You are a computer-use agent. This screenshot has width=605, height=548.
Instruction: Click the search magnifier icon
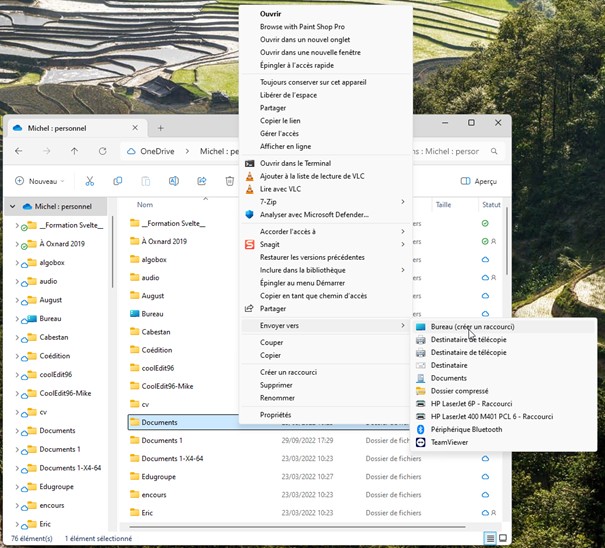tap(494, 151)
